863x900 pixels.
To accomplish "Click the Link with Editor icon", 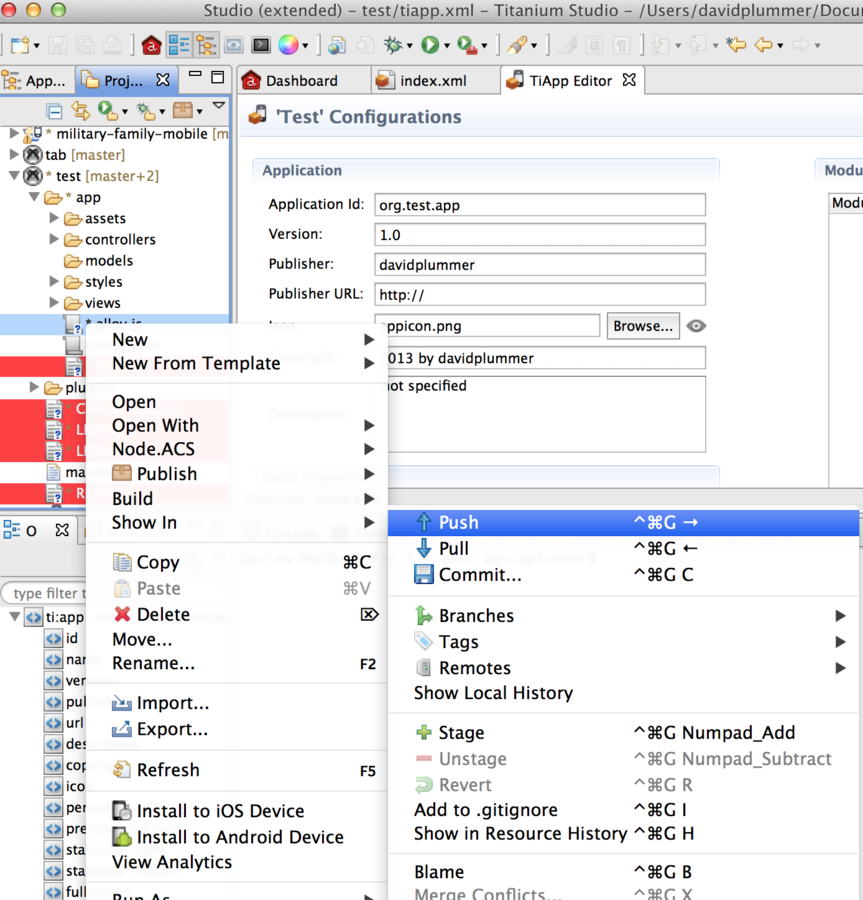I will pos(80,110).
